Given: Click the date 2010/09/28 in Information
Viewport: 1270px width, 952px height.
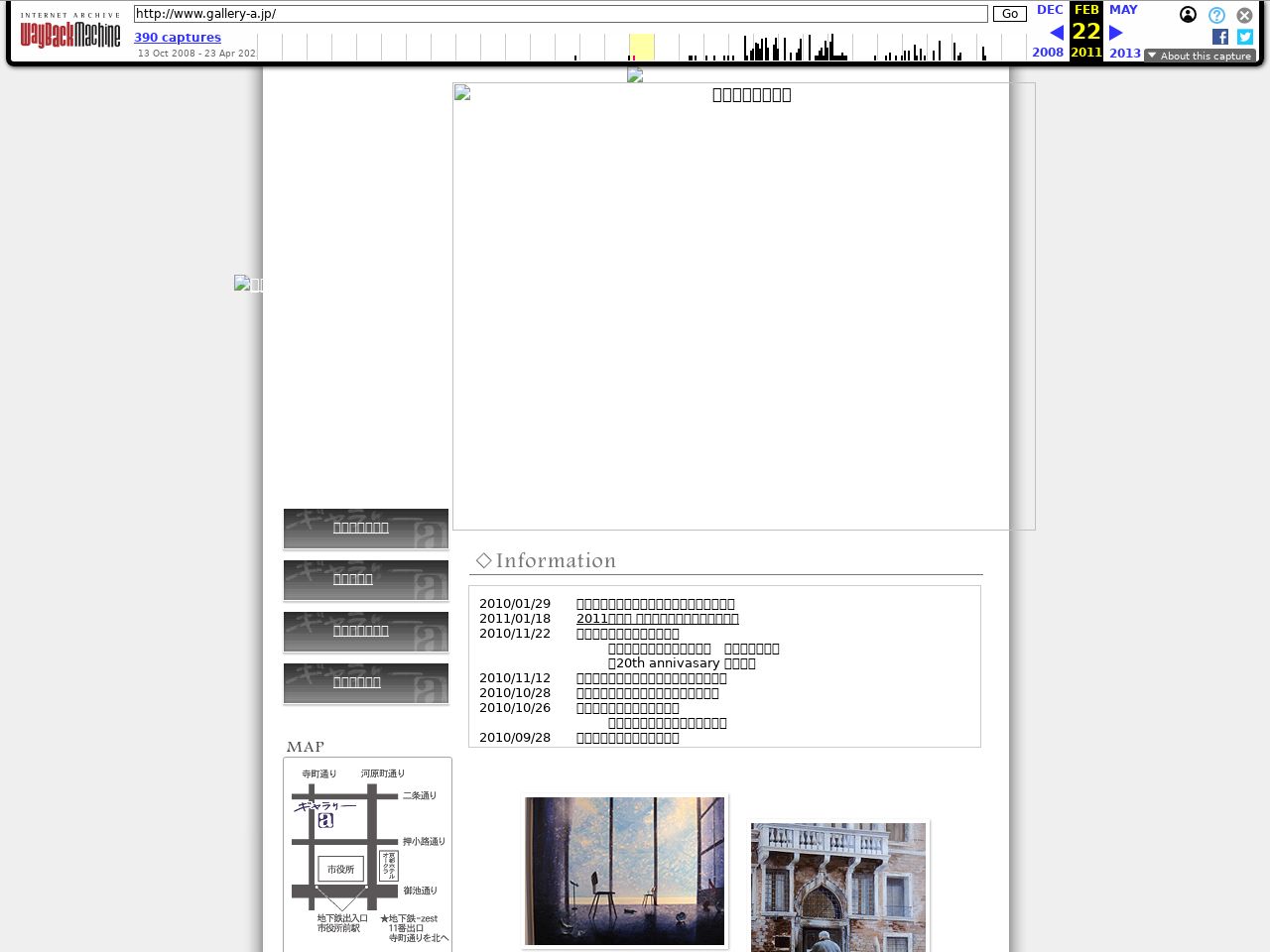Looking at the screenshot, I should [515, 738].
